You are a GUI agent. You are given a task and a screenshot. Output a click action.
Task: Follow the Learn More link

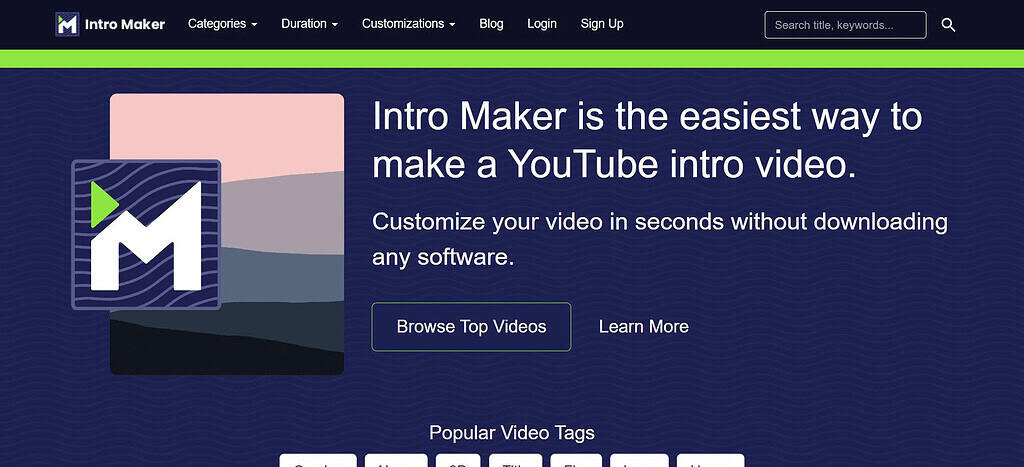tap(644, 327)
